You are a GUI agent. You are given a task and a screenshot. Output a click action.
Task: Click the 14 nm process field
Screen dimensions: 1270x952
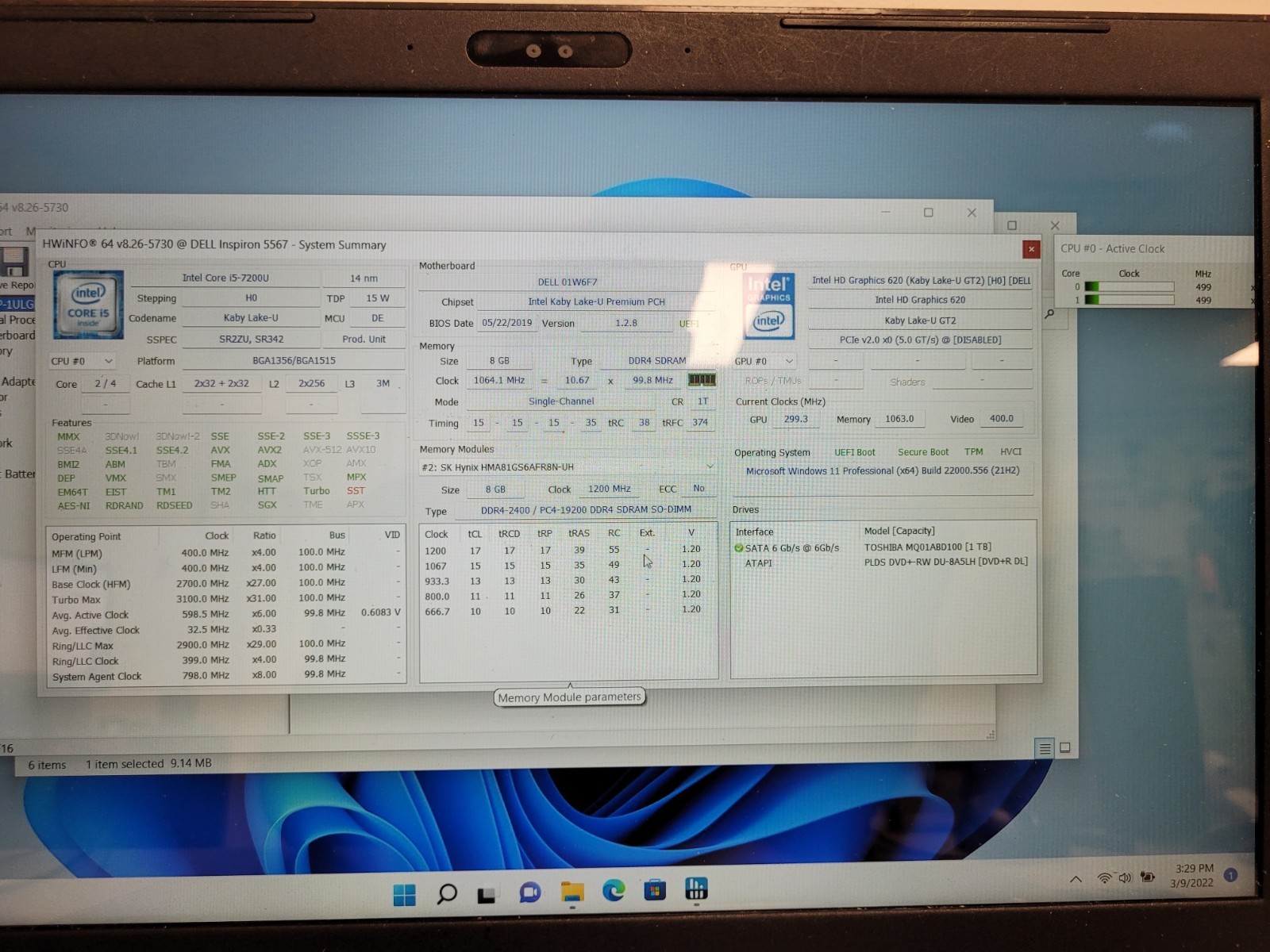point(364,278)
